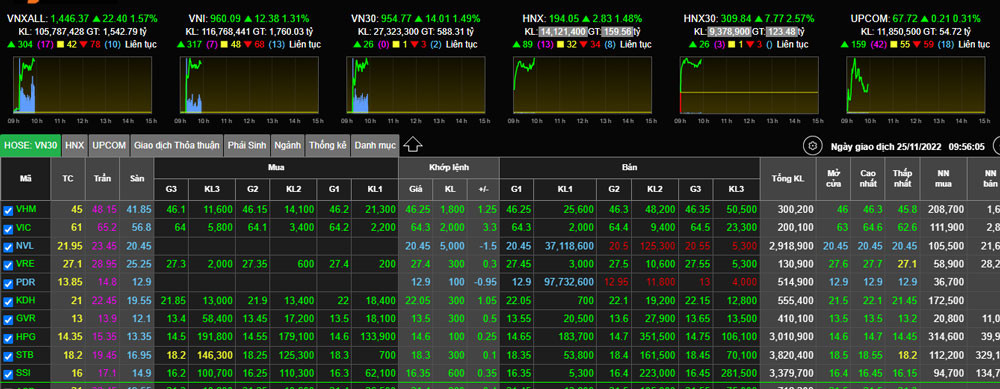Click the Sàn column header
Viewport: 1000px width, 389px height.
[136, 179]
